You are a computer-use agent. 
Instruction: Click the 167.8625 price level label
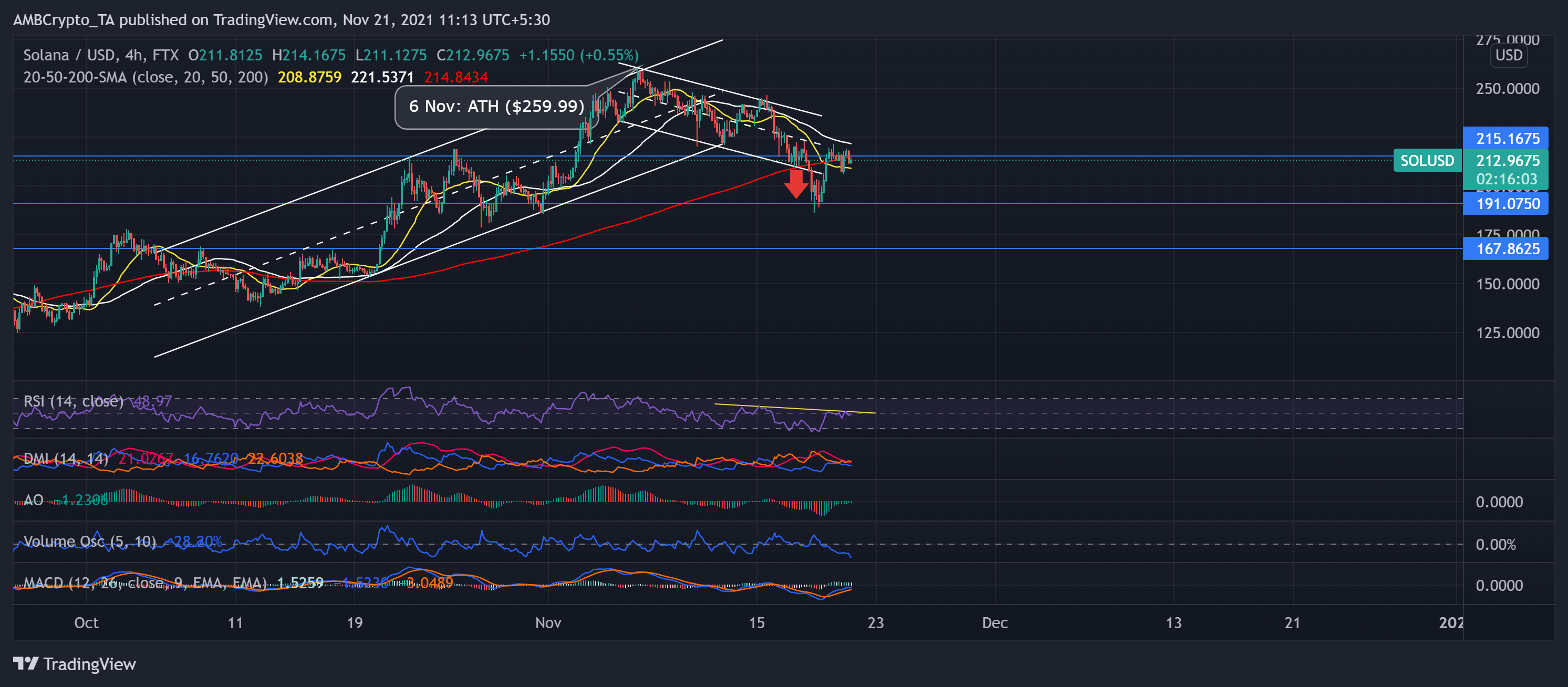coord(1505,248)
